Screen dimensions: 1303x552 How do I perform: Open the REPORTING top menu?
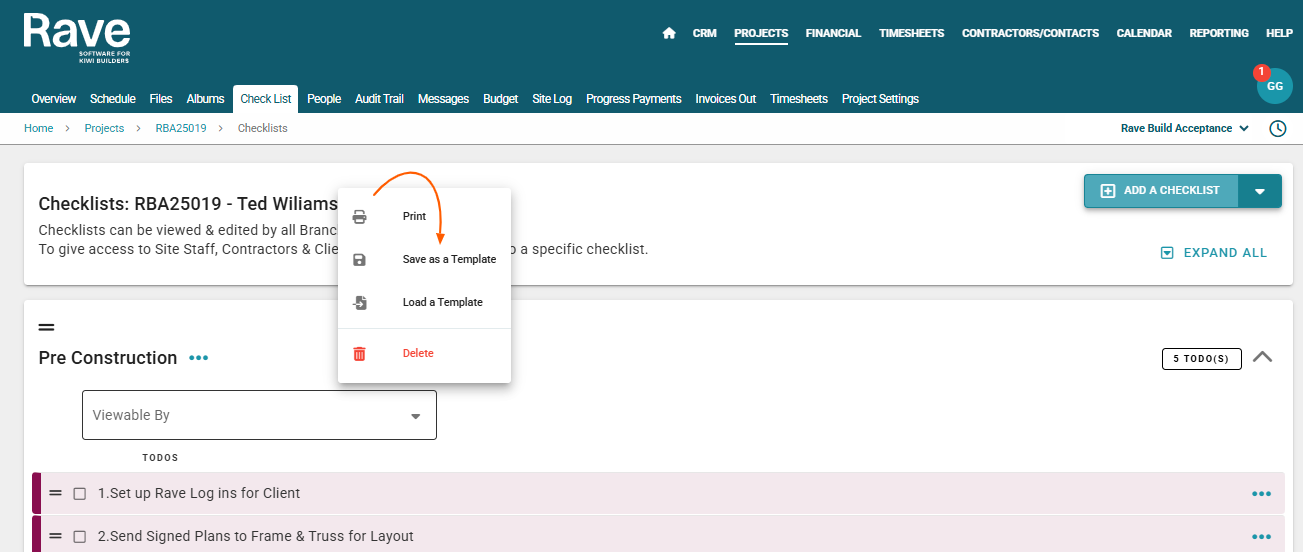(x=1219, y=33)
